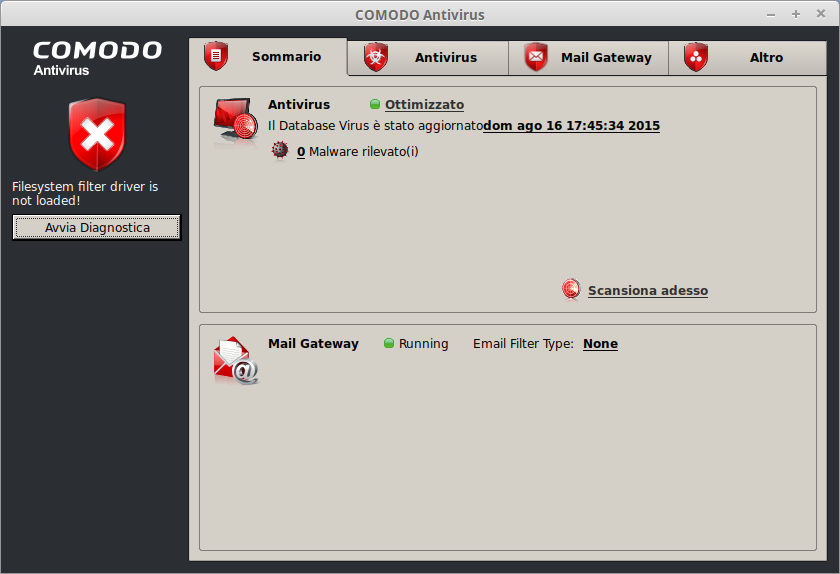Click the red X warning shield

(97, 135)
